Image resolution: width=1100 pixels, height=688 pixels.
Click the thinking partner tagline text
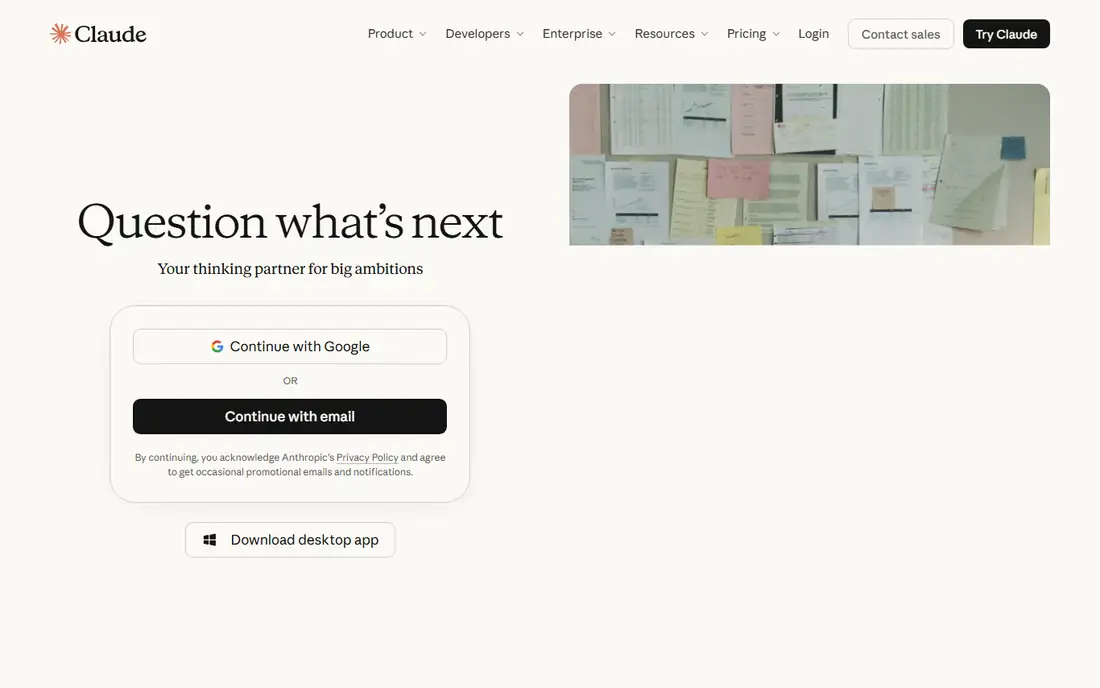tap(290, 269)
